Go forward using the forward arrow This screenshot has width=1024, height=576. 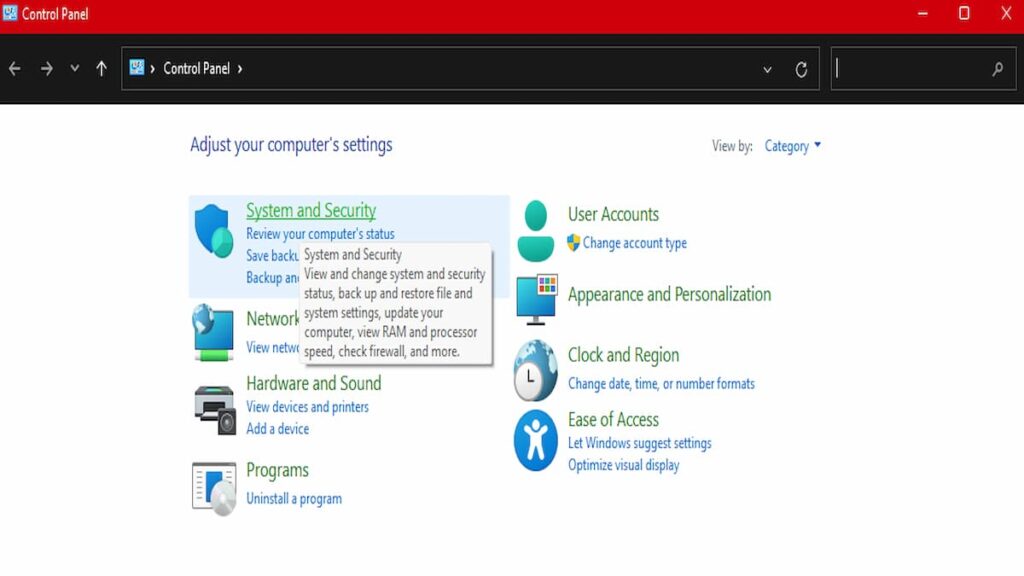46,69
